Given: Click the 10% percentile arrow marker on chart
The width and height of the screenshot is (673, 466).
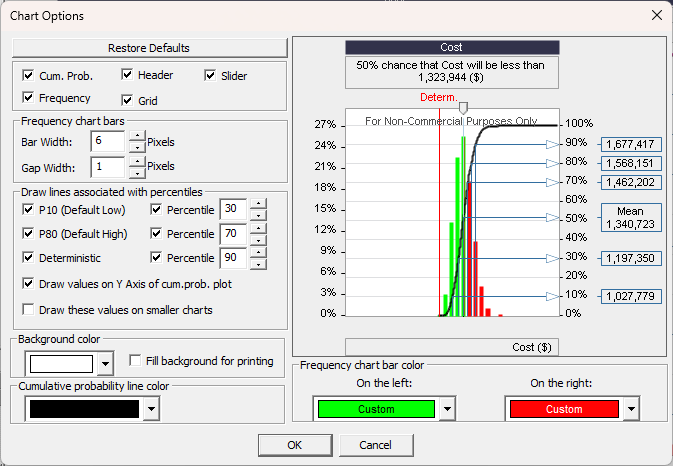Looking at the screenshot, I should click(x=551, y=296).
